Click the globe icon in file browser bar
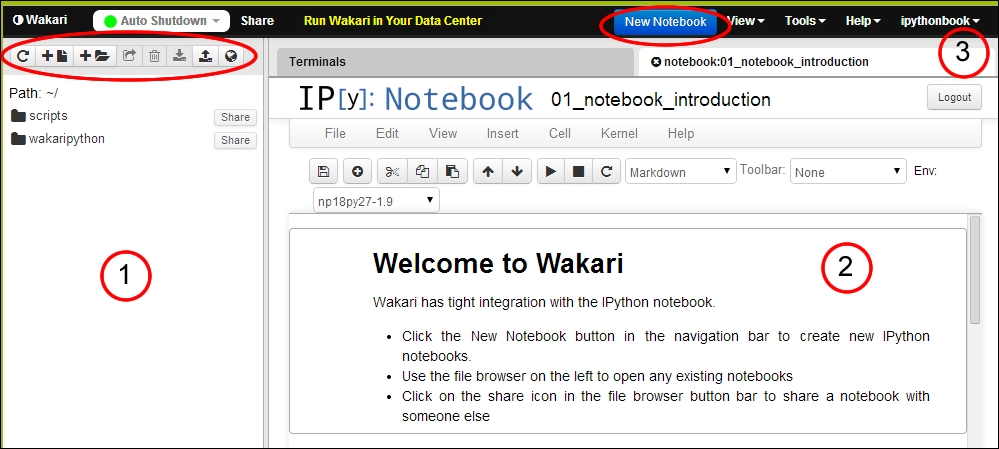 coord(231,56)
